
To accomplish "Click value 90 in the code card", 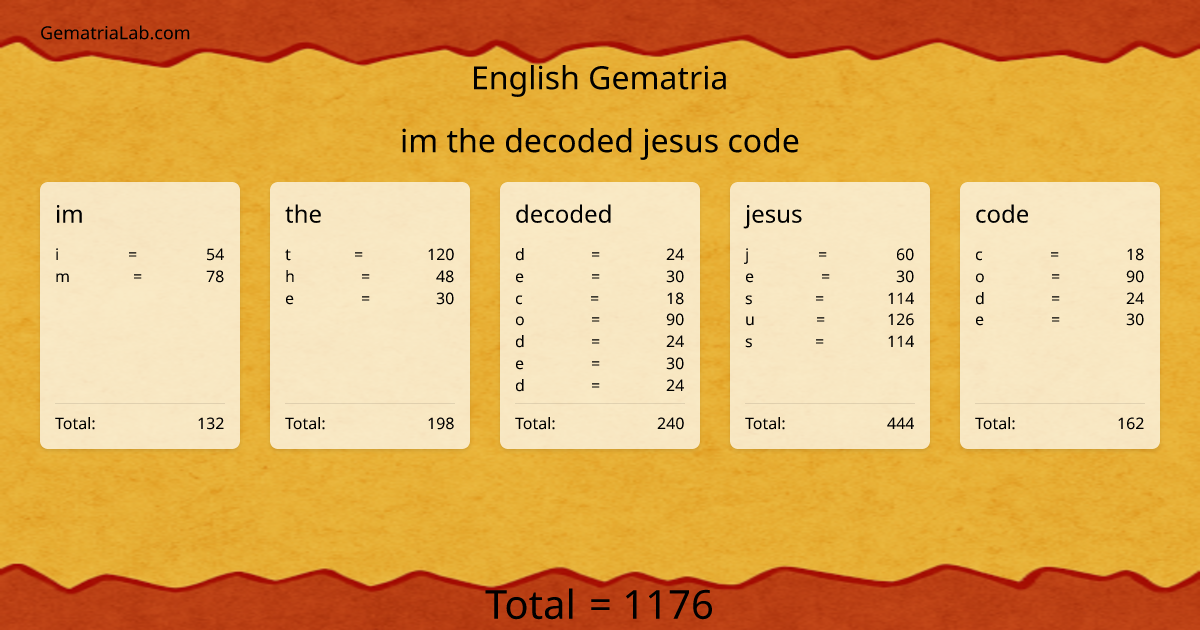I will 1135,276.
